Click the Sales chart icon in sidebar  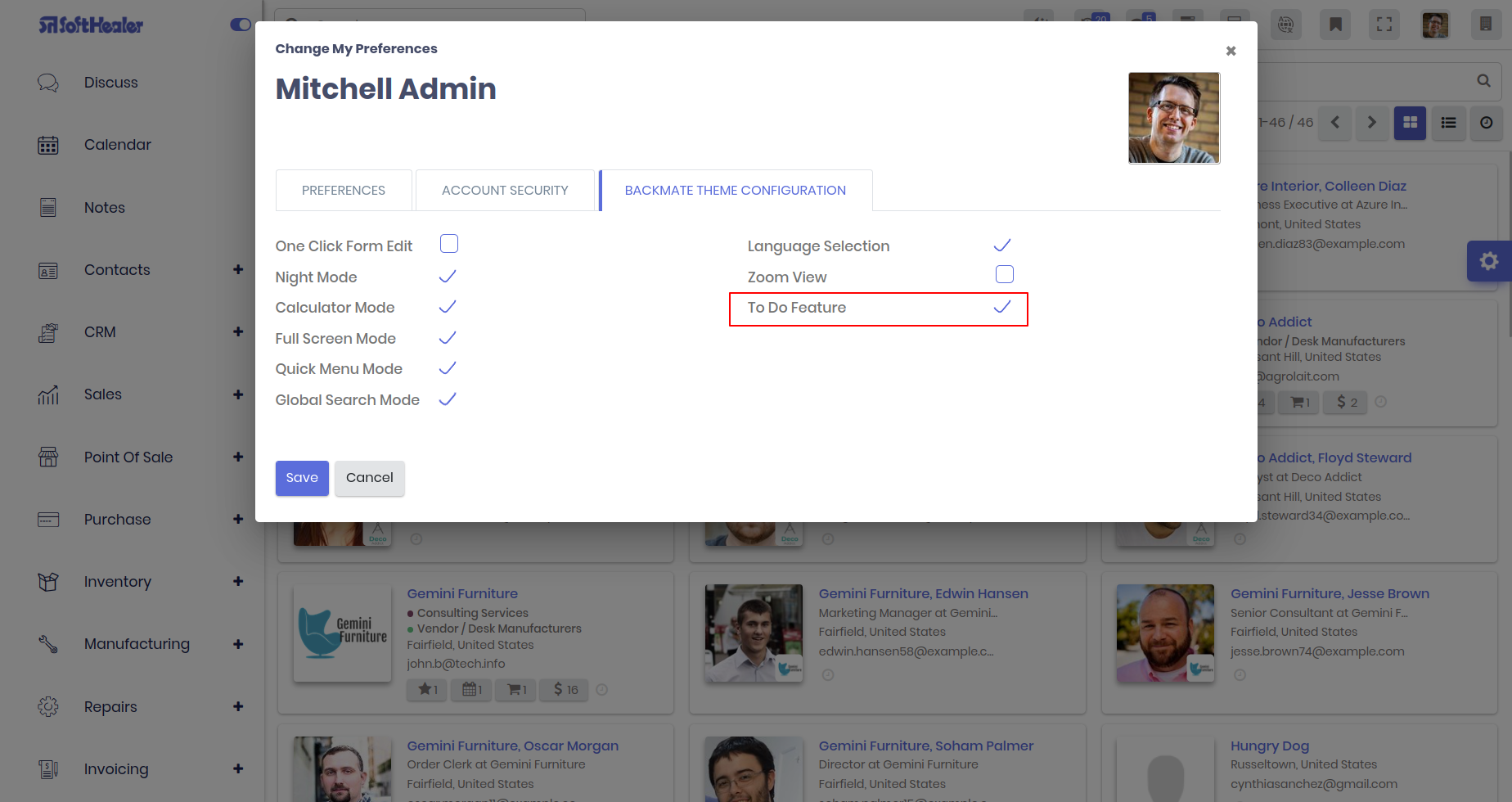pyautogui.click(x=48, y=394)
